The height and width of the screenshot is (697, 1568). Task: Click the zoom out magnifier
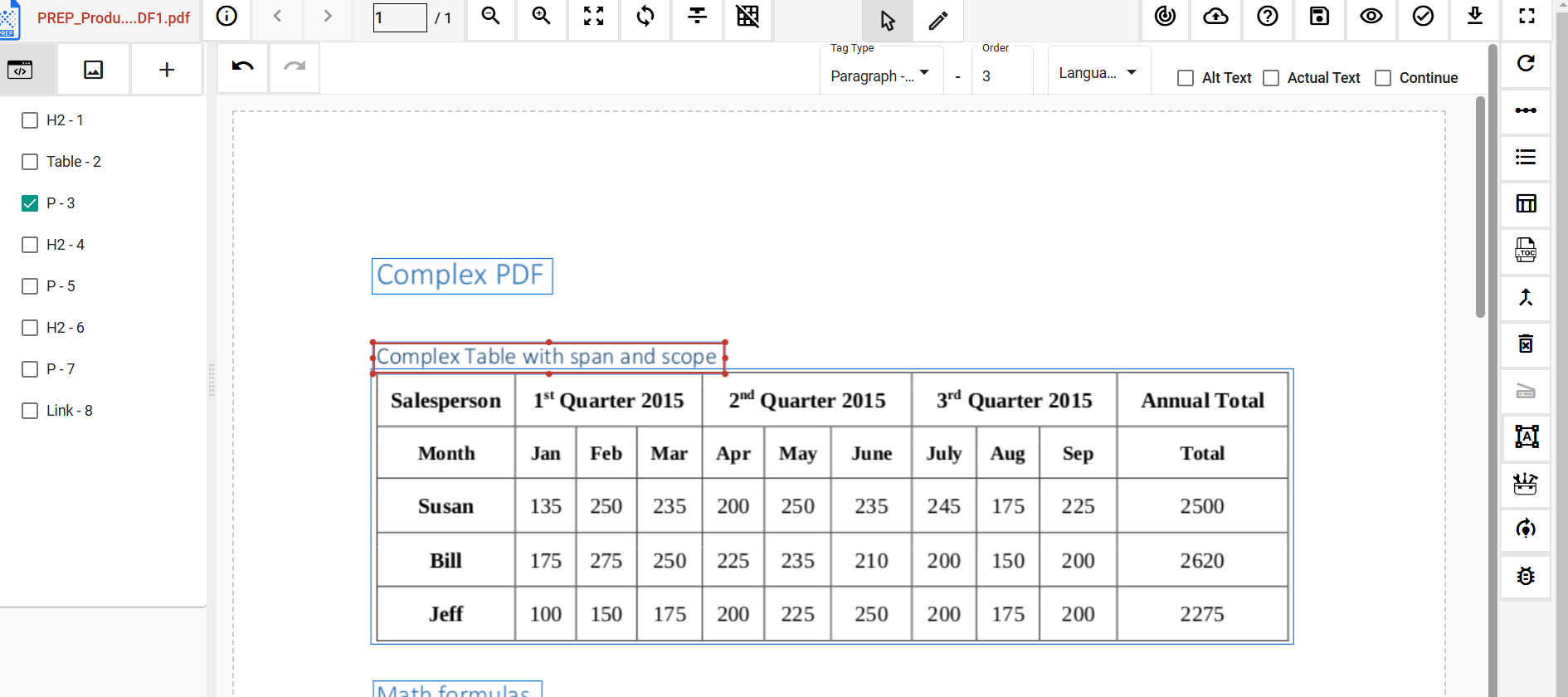491,17
